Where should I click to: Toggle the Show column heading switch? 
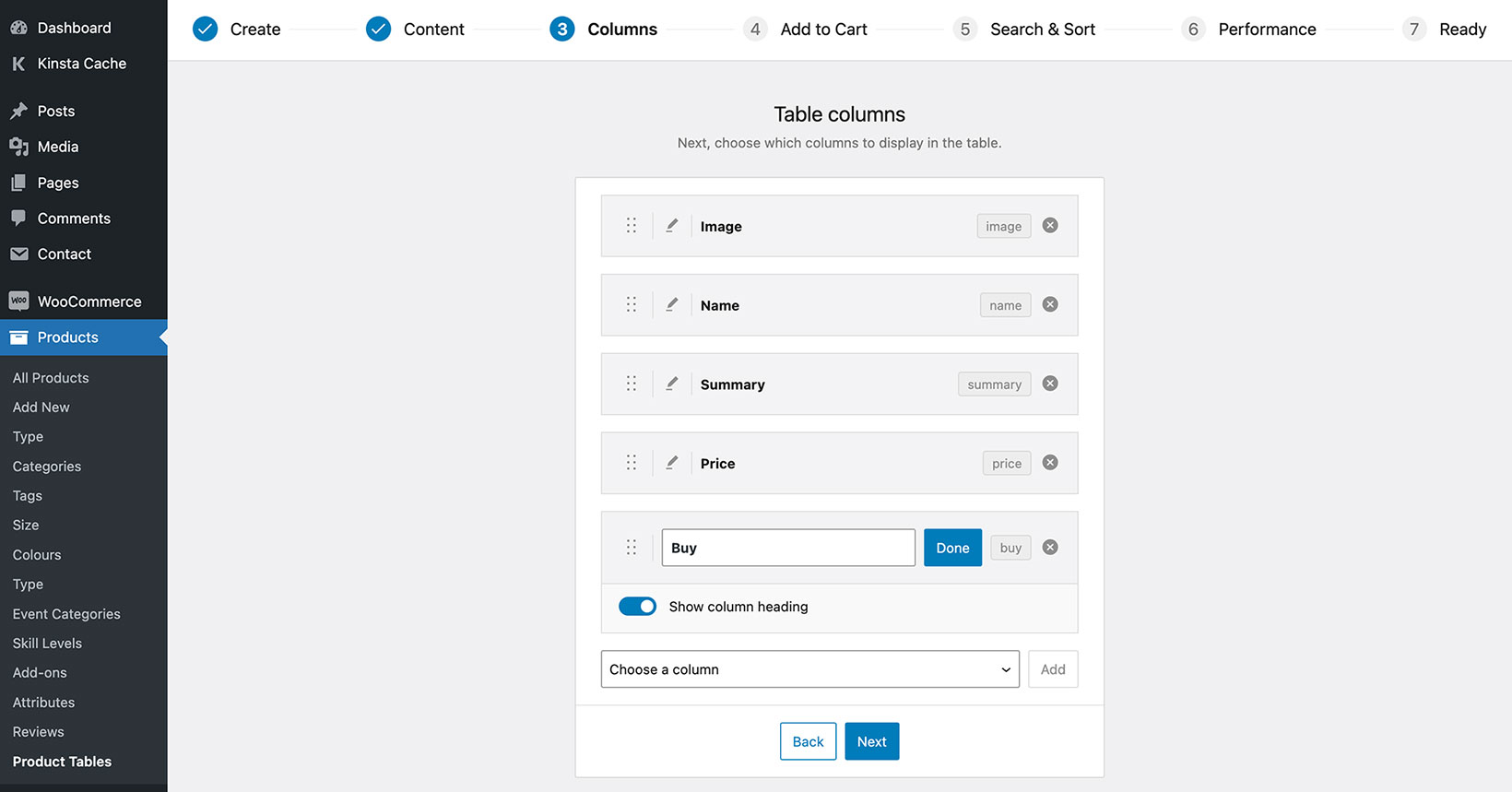pyautogui.click(x=637, y=607)
